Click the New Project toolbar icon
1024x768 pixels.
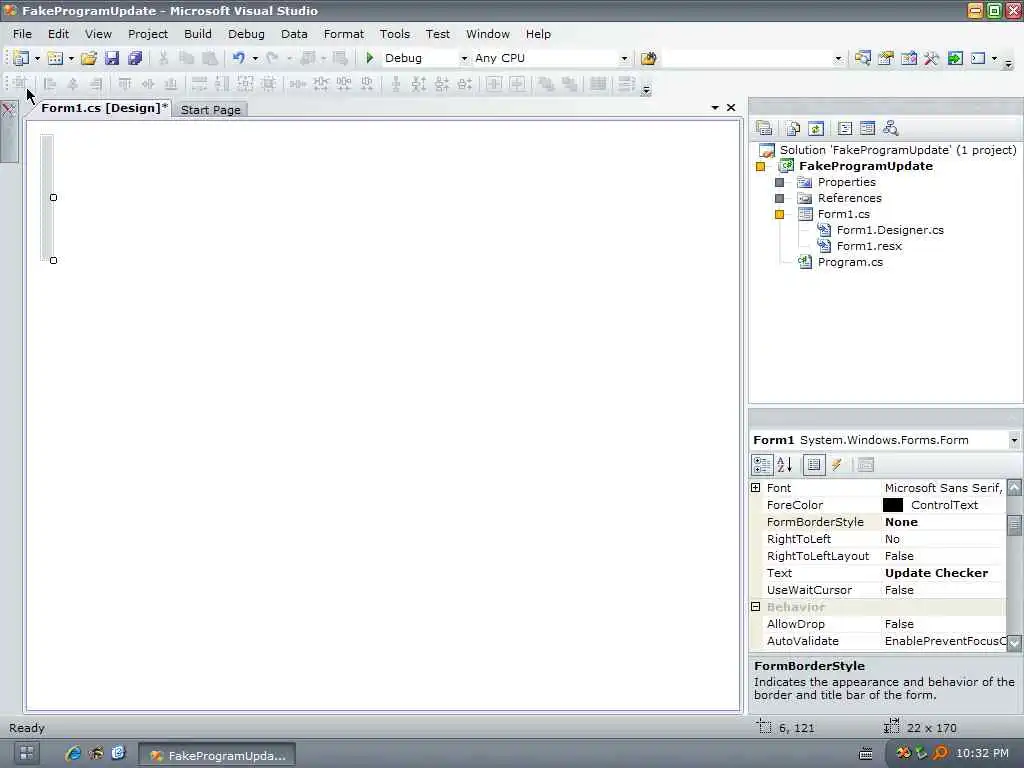point(21,58)
